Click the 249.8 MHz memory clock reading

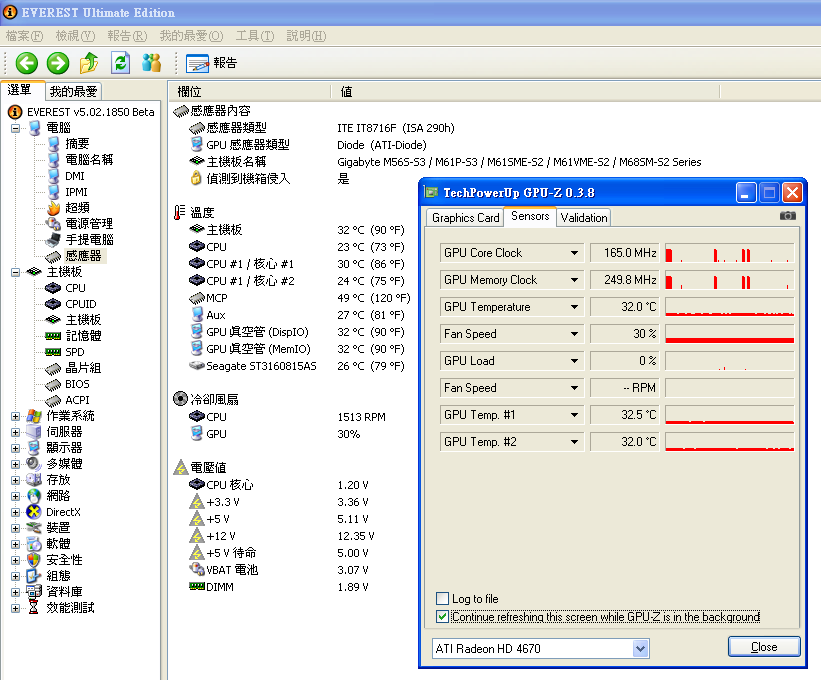click(625, 280)
